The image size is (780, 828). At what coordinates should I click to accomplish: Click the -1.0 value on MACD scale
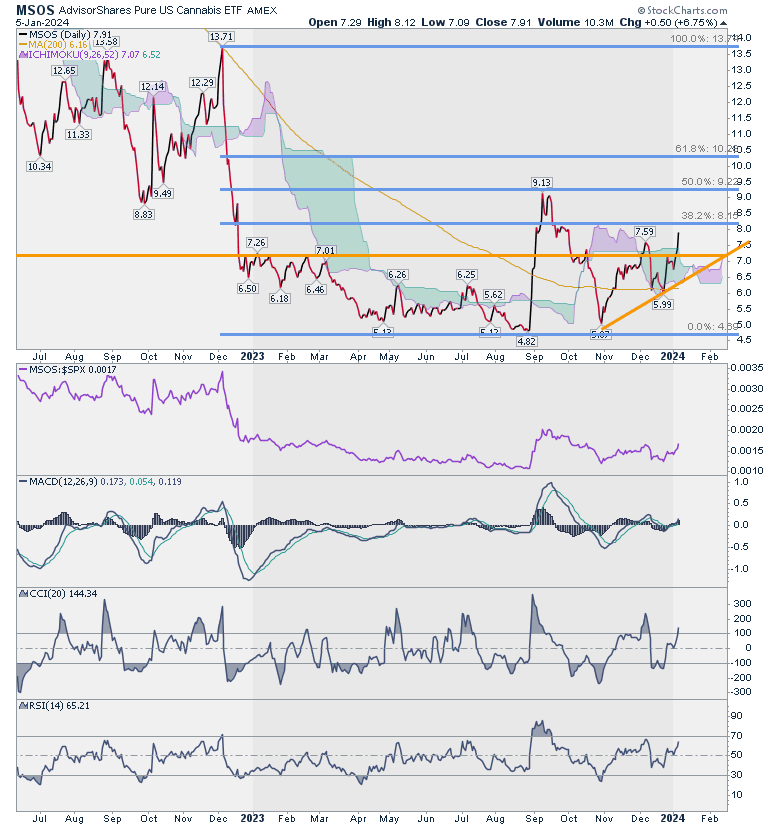[739, 569]
